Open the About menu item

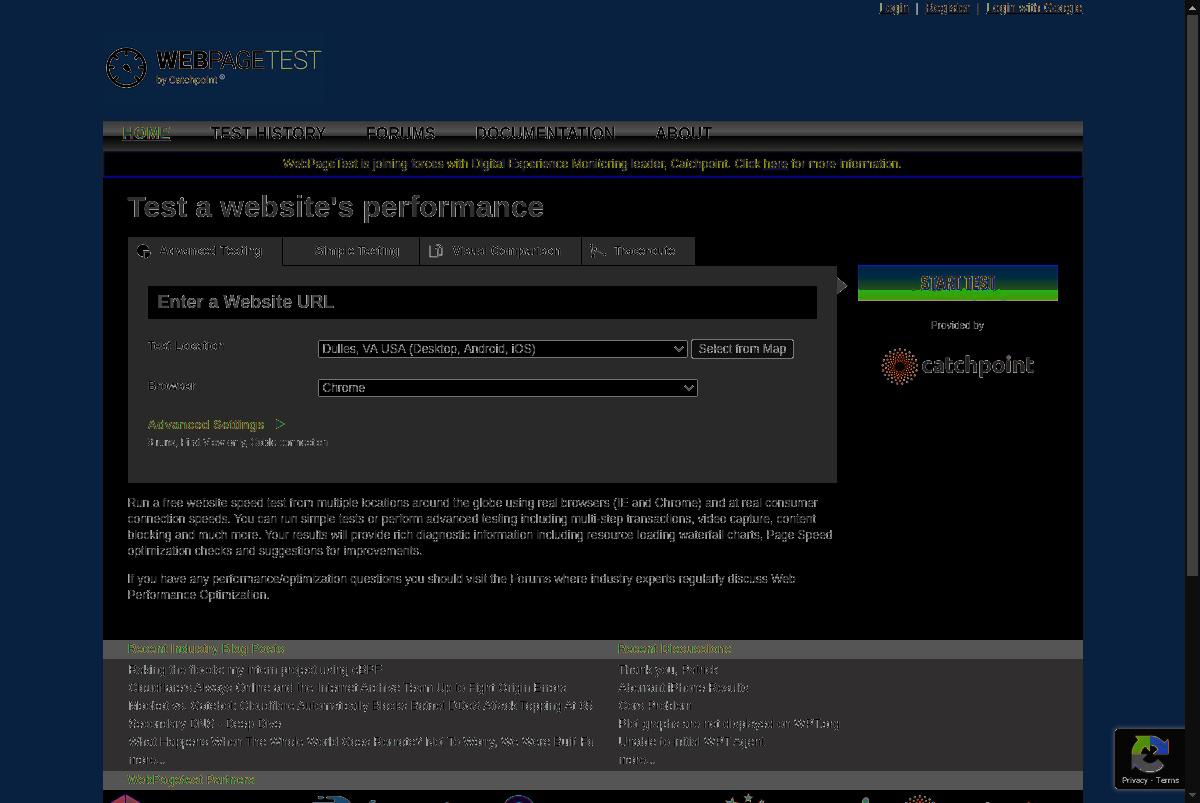684,133
